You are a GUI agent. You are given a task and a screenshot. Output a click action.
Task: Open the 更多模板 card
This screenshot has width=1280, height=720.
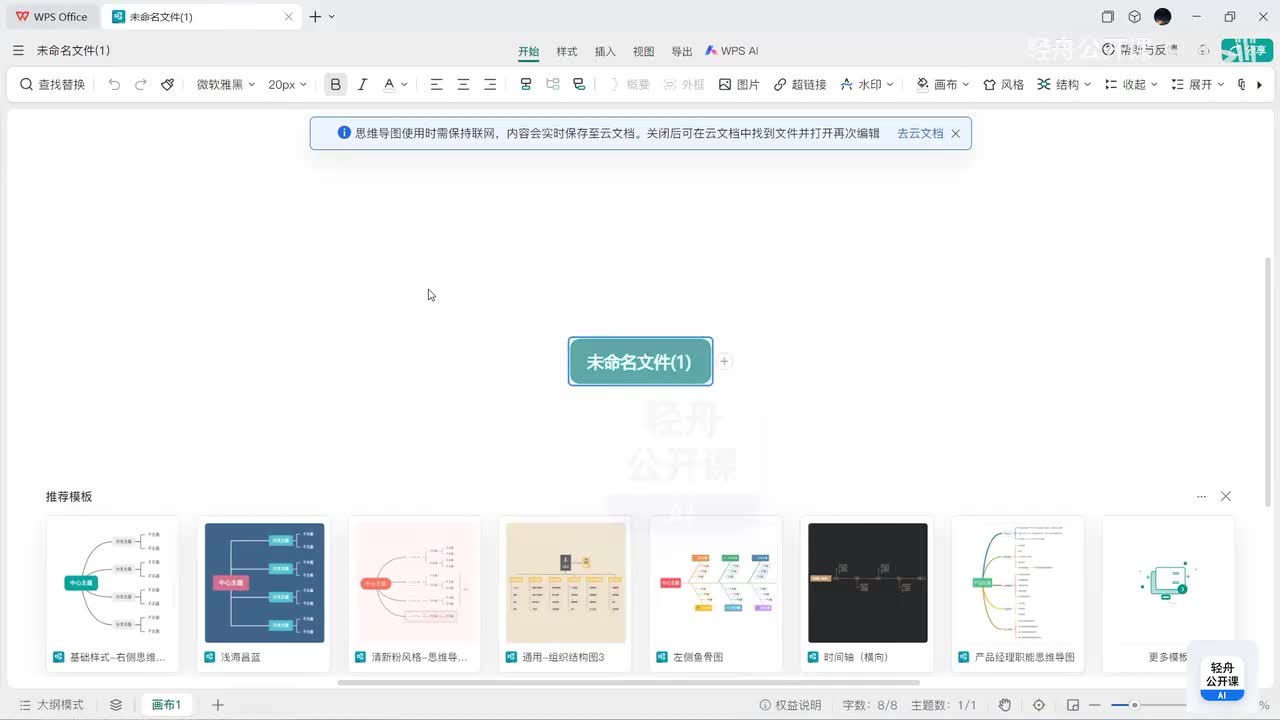[x=1168, y=594]
